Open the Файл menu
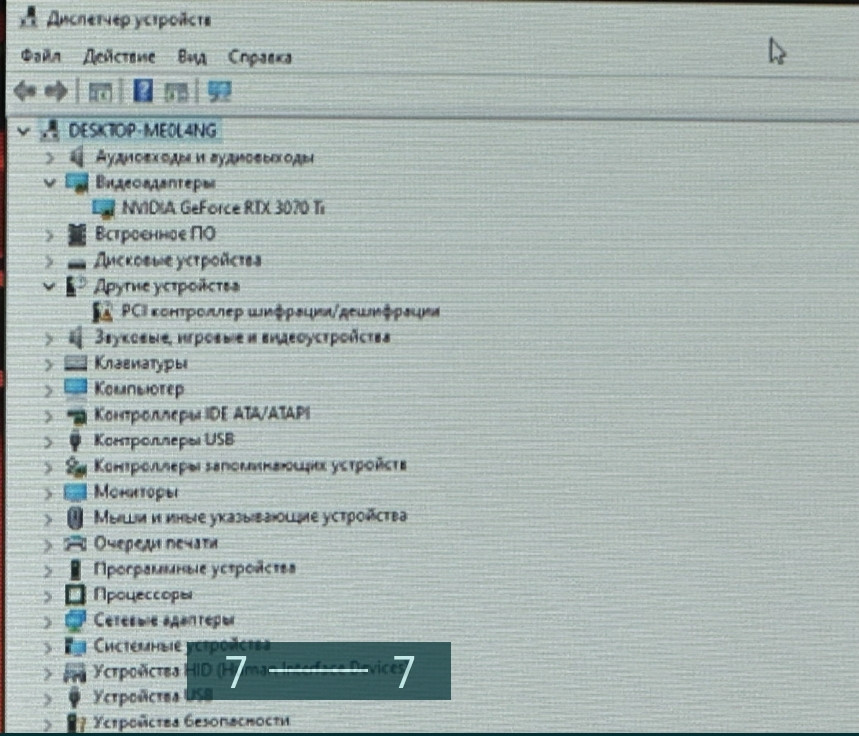This screenshot has height=736, width=859. pyautogui.click(x=40, y=57)
